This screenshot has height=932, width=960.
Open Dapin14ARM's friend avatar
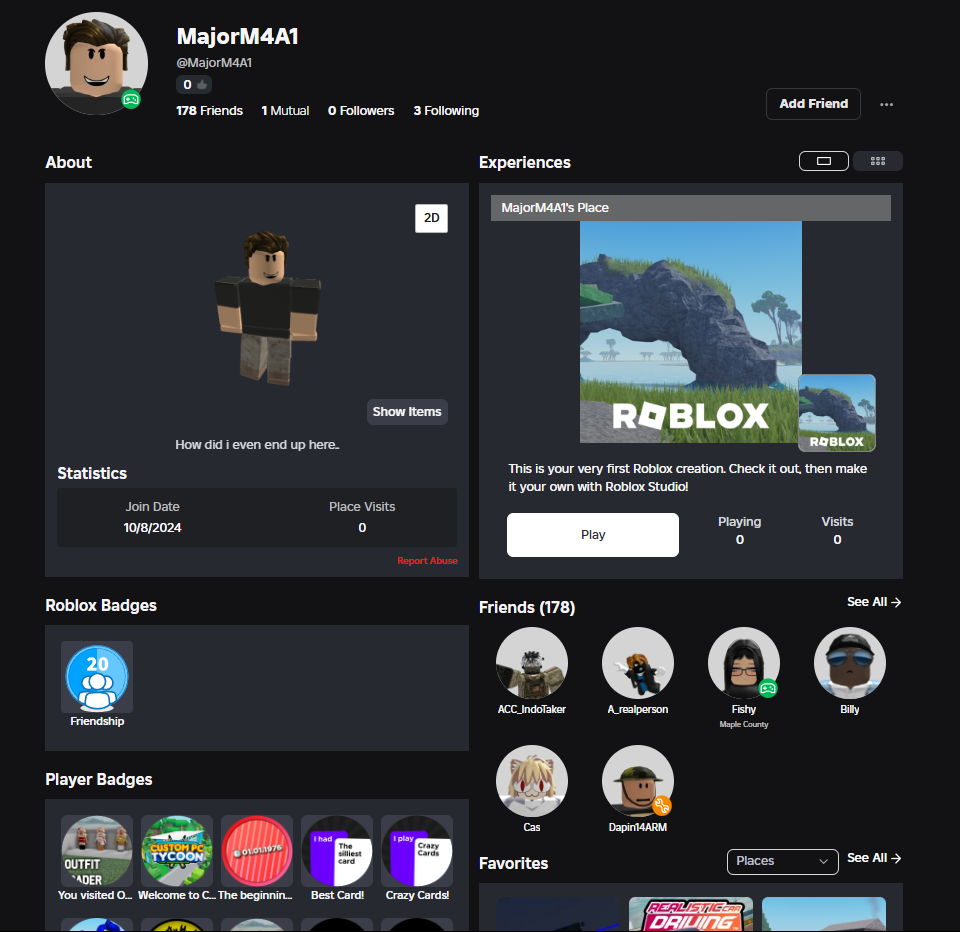point(638,781)
